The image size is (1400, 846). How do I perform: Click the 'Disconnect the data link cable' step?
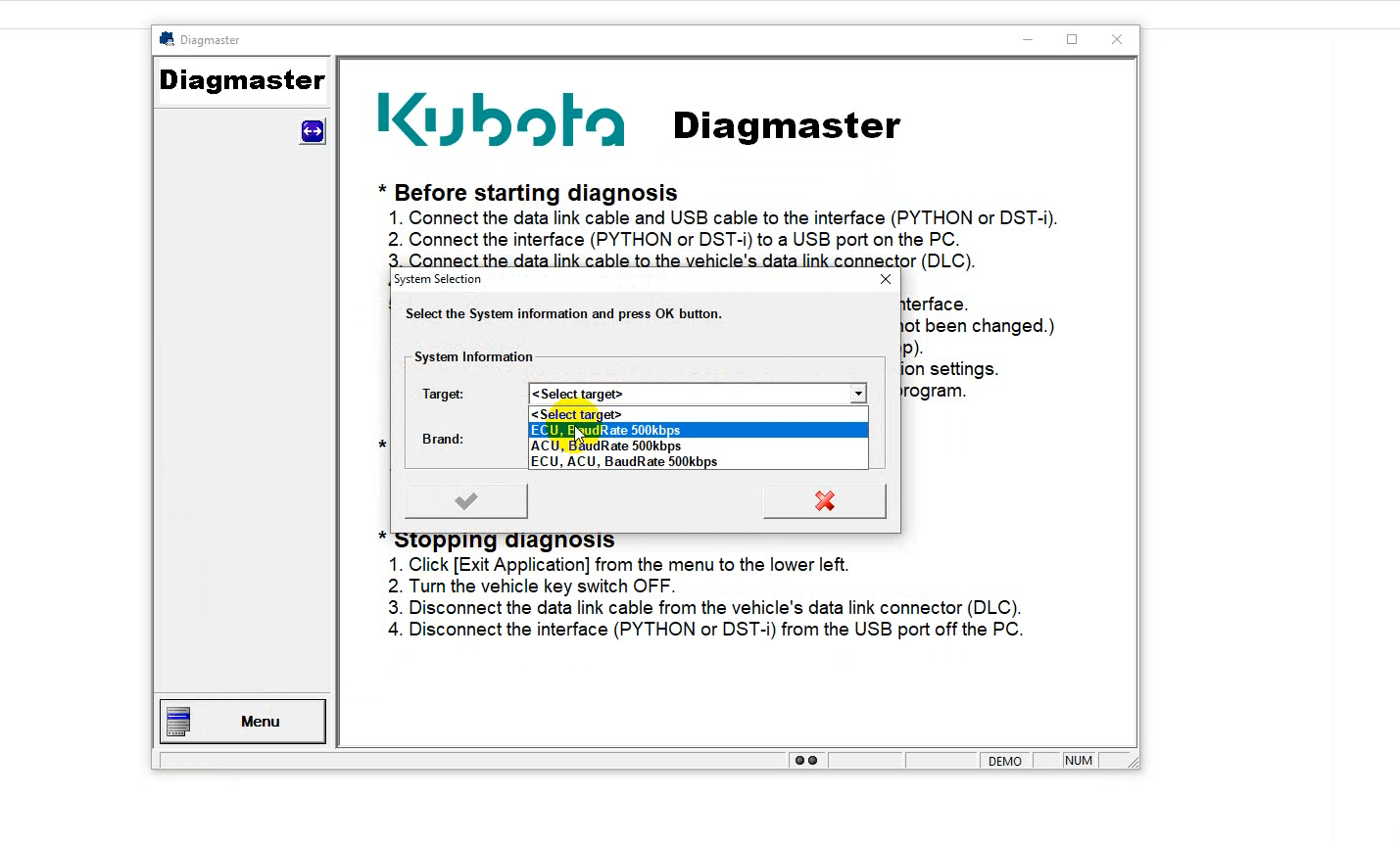pos(705,608)
